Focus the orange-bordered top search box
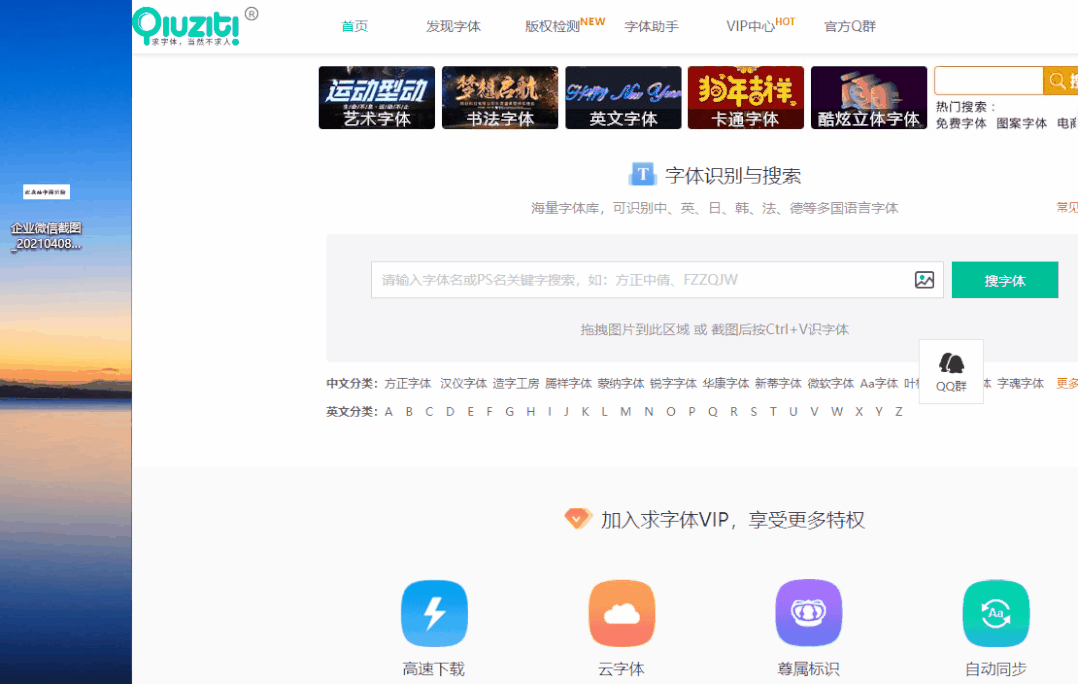The height and width of the screenshot is (684, 1078). (989, 81)
